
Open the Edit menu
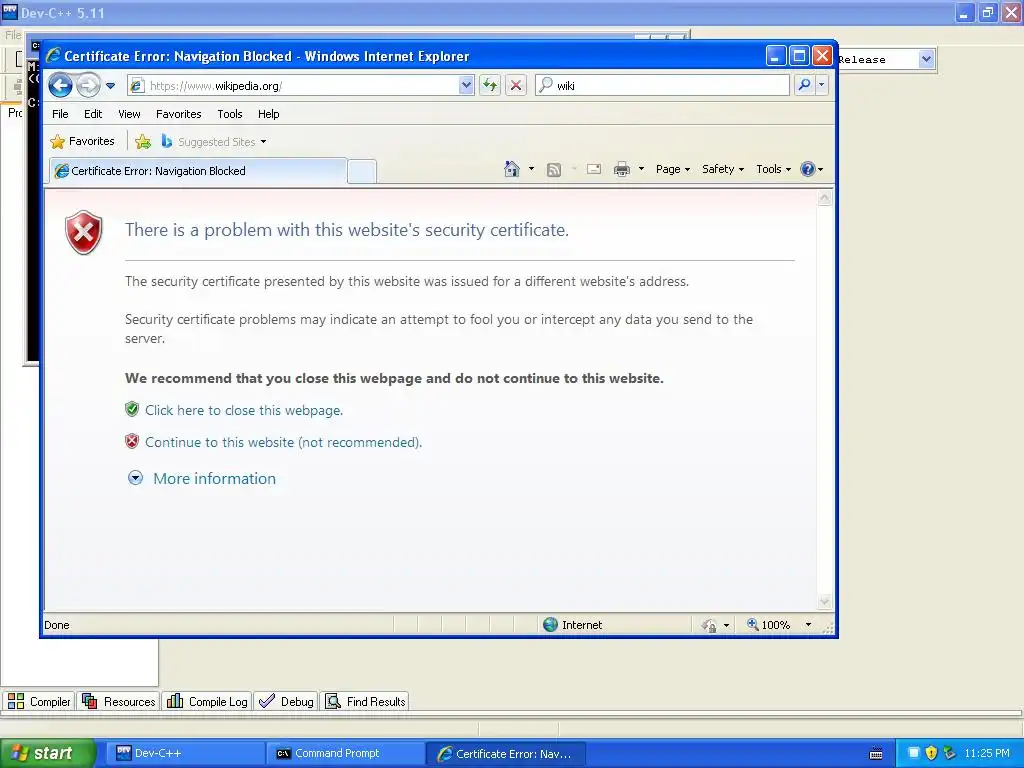pos(93,114)
